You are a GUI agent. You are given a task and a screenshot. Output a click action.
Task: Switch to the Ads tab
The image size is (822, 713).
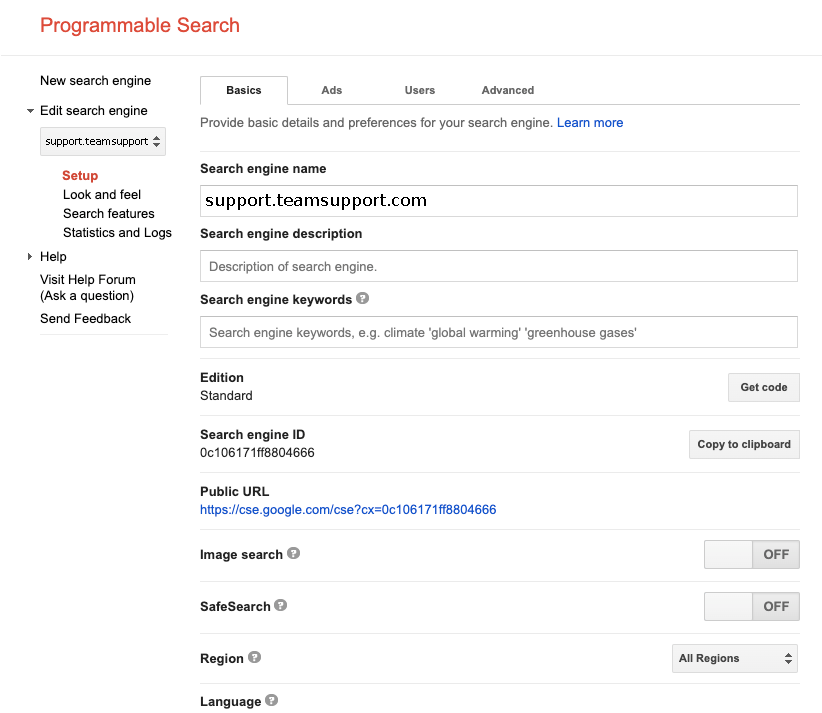click(x=332, y=90)
